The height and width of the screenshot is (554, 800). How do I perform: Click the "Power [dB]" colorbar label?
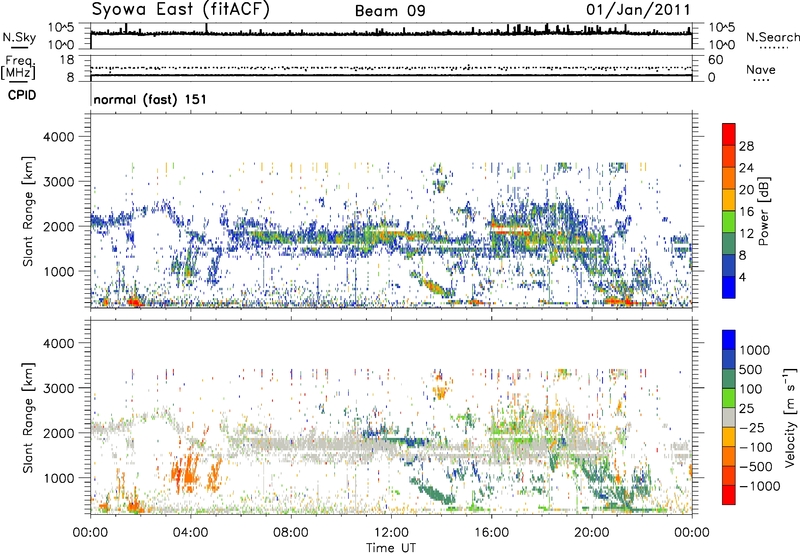point(764,211)
